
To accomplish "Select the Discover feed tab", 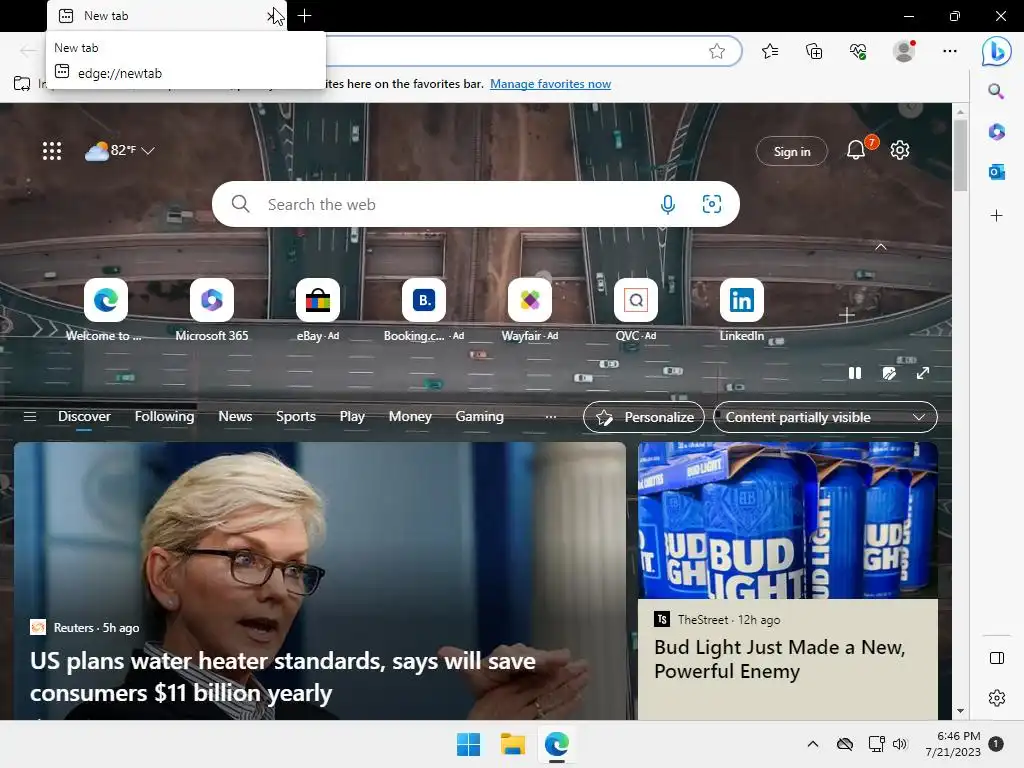I will pyautogui.click(x=84, y=417).
